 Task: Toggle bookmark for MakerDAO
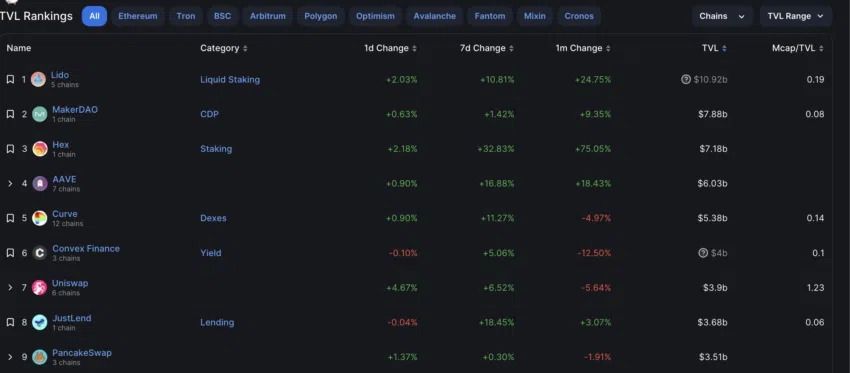[x=10, y=114]
